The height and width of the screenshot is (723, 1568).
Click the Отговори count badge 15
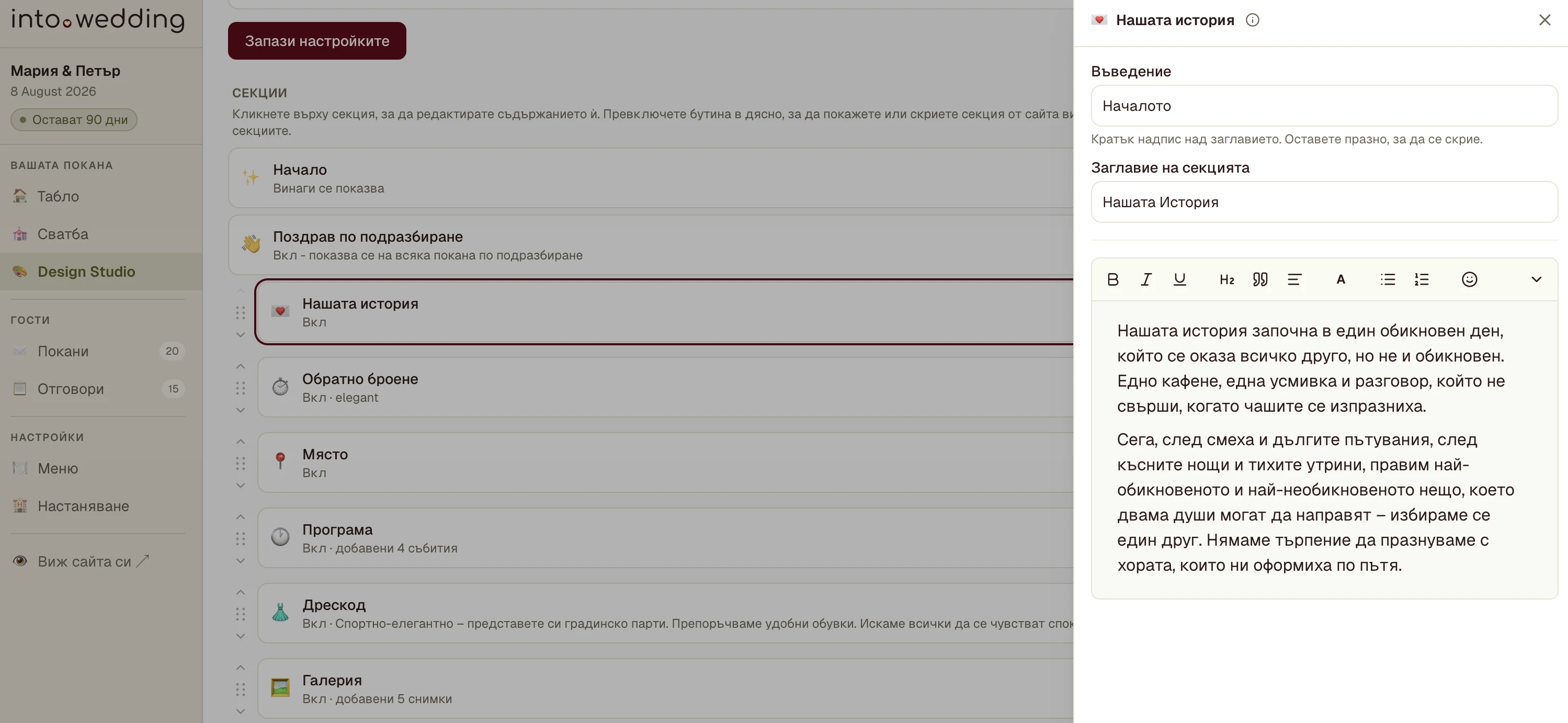[x=173, y=389]
